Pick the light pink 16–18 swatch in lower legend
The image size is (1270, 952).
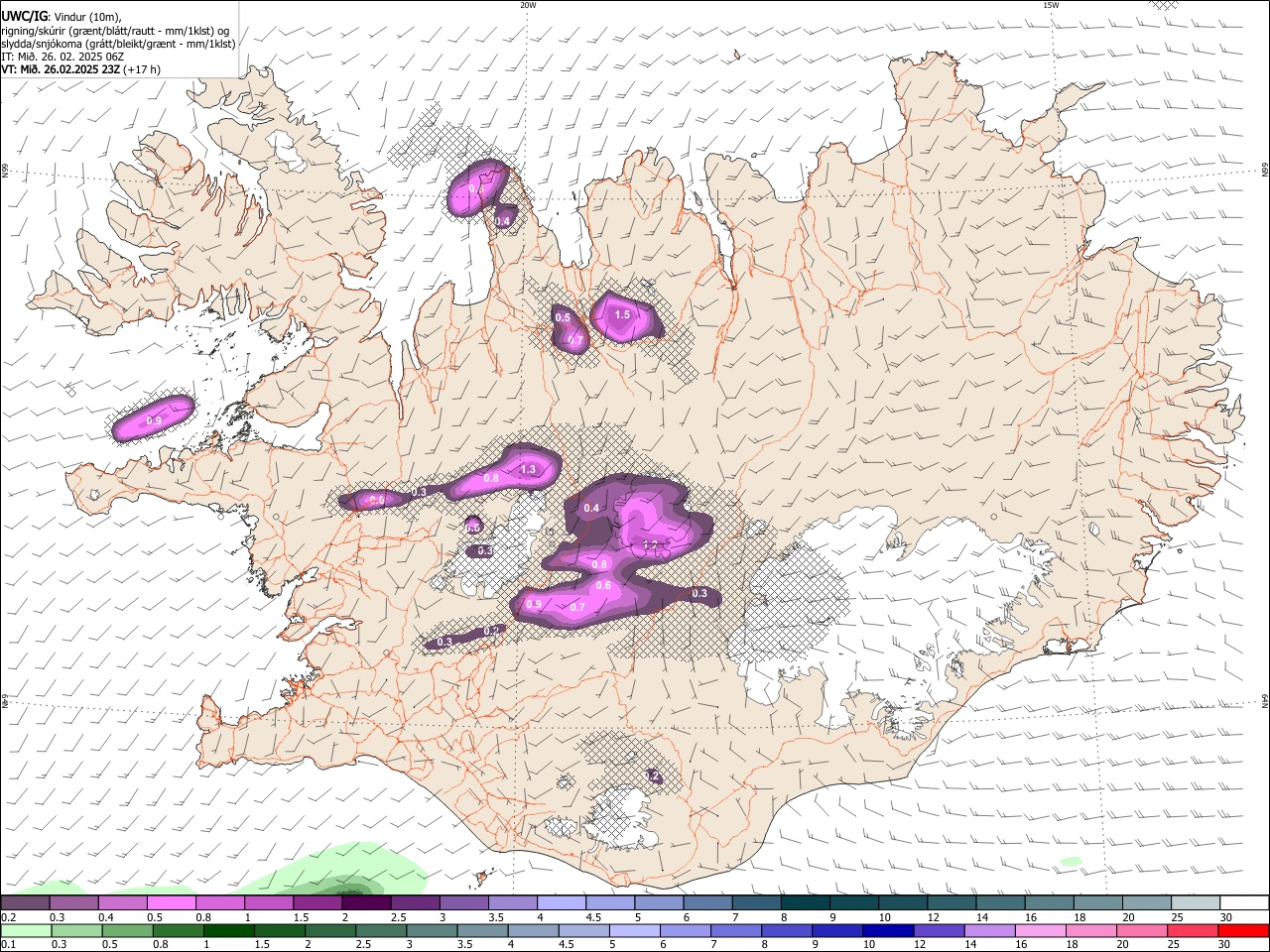[1042, 931]
